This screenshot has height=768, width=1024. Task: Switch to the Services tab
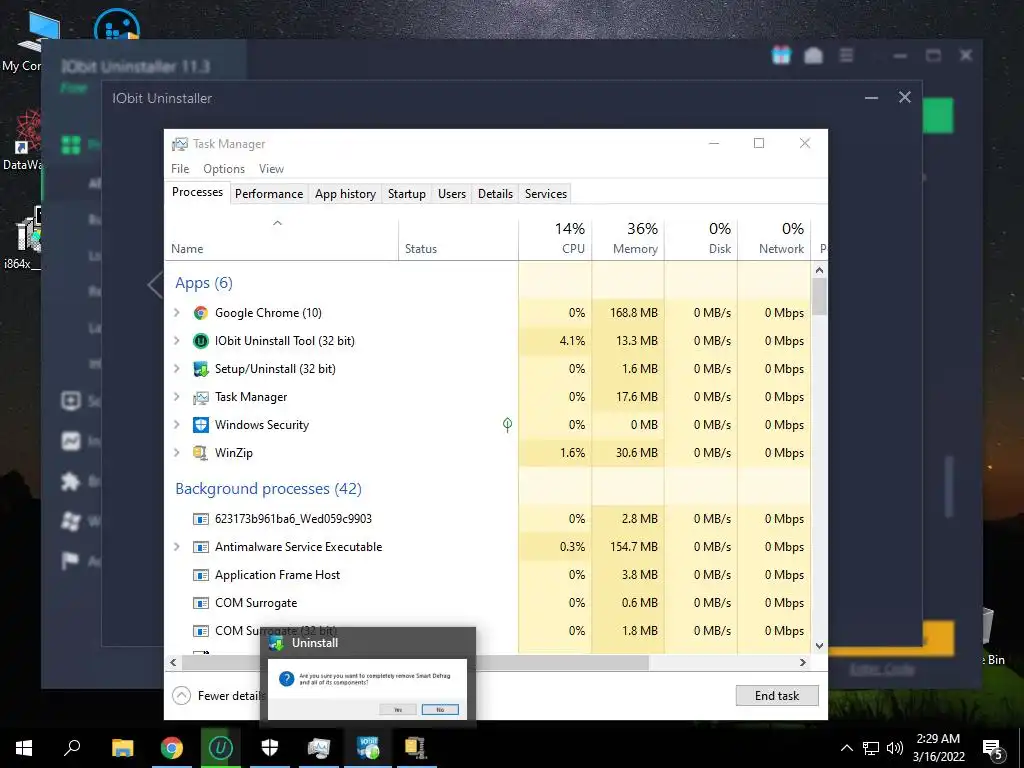pyautogui.click(x=546, y=194)
